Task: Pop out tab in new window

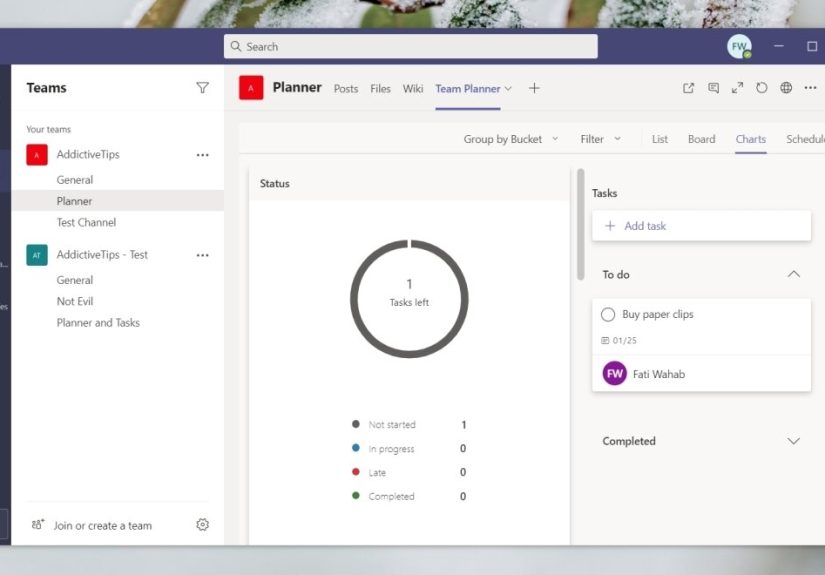Action: 688,88
